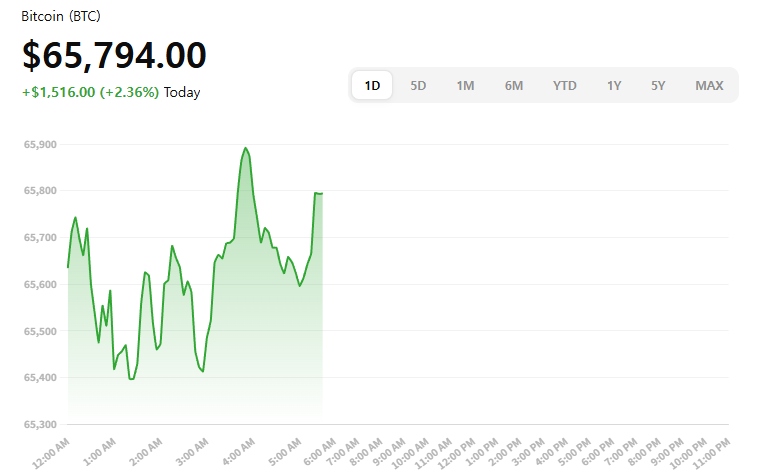Click the 65,300 y-axis label

tap(40, 425)
